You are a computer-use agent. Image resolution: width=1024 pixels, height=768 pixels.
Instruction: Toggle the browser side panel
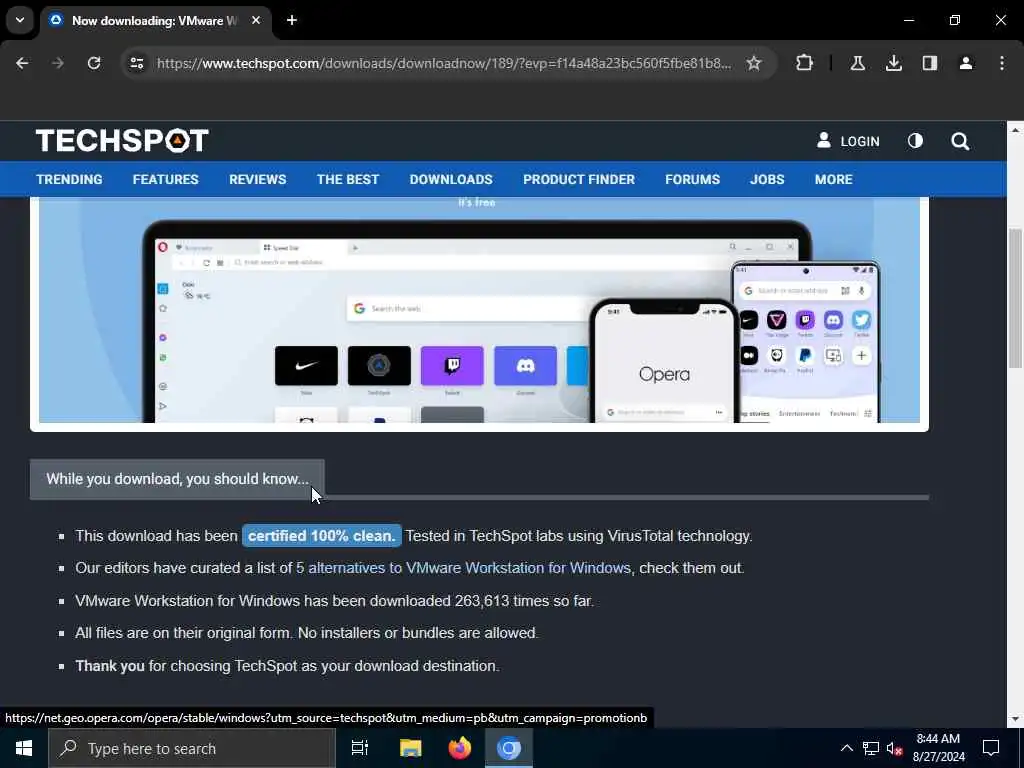click(x=930, y=63)
